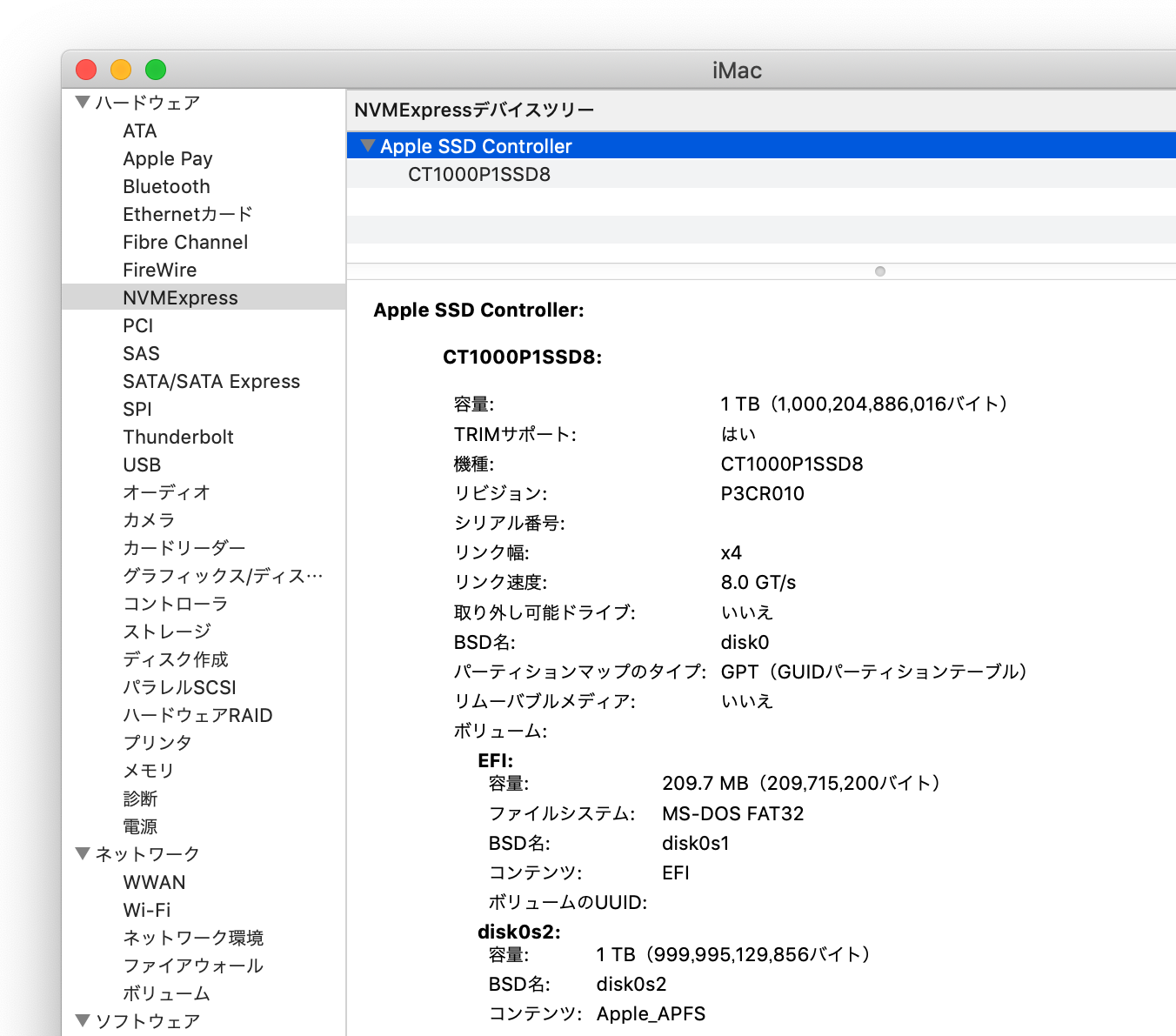Collapse the ハードウェア section triangle

(84, 103)
